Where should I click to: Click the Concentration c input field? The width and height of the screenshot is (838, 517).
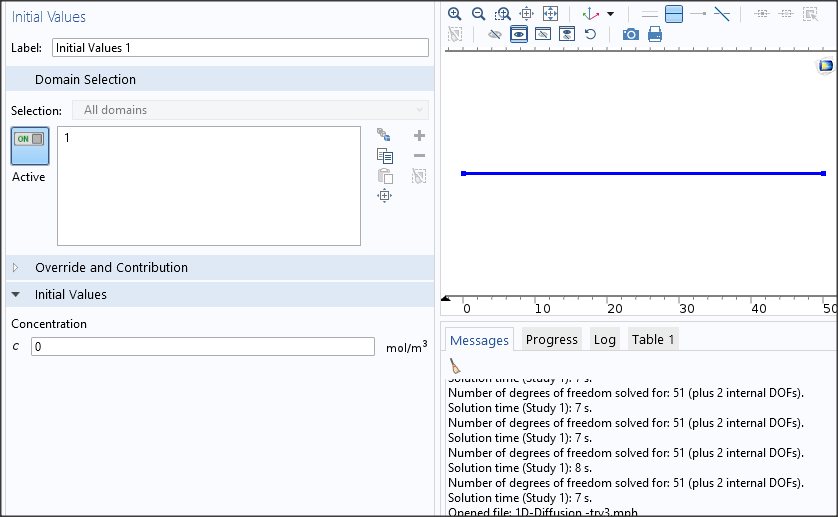click(x=203, y=347)
